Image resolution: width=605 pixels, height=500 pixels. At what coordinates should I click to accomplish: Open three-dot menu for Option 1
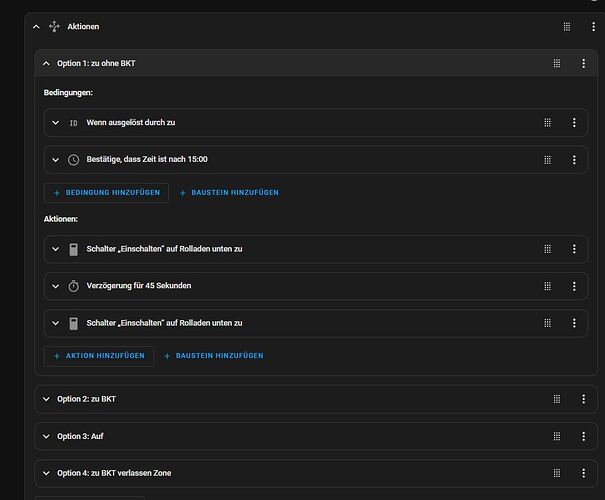point(583,63)
